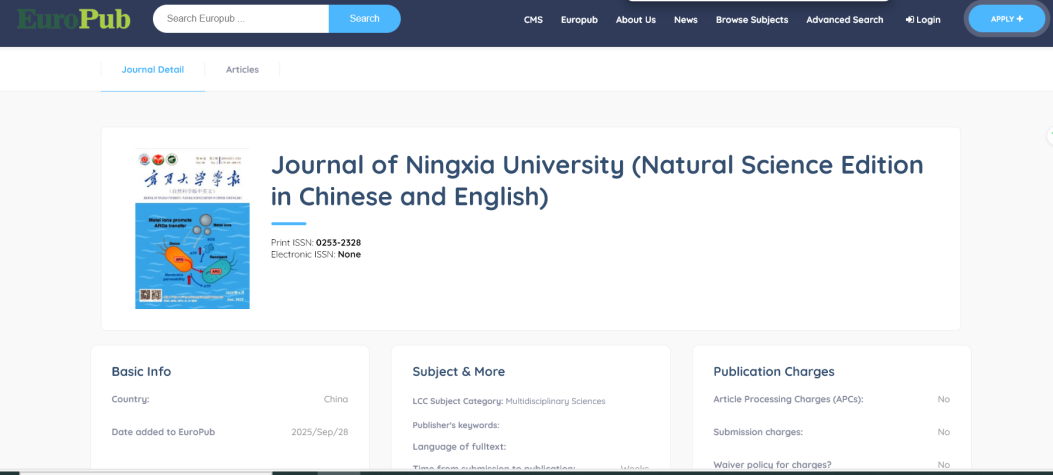Screen dimensions: 1053x475
Task: Open the Europub navigation link
Action: [x=579, y=20]
